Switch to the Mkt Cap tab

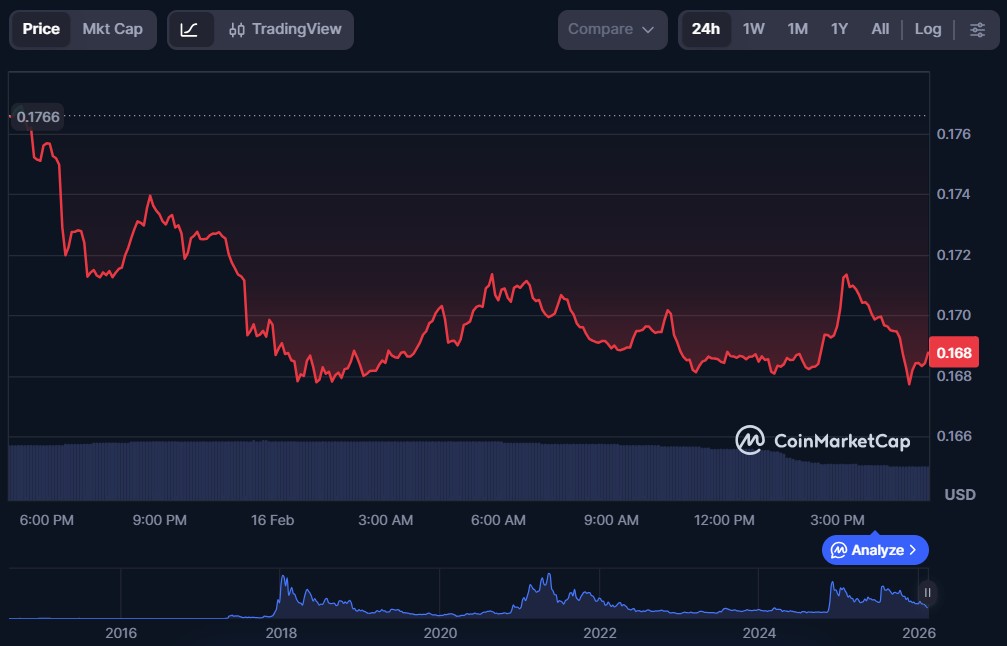tap(112, 29)
